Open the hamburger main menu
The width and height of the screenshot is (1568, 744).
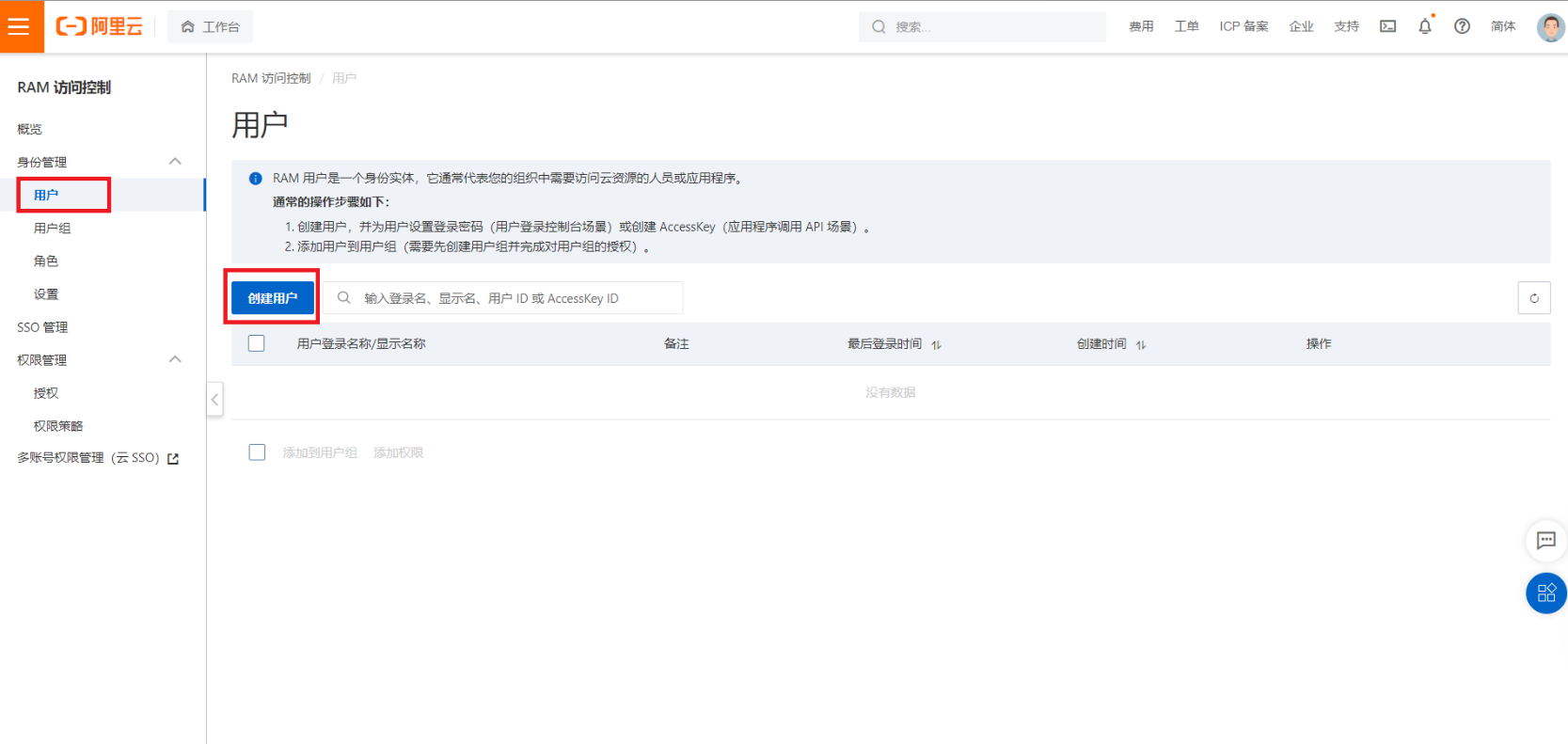click(x=21, y=26)
